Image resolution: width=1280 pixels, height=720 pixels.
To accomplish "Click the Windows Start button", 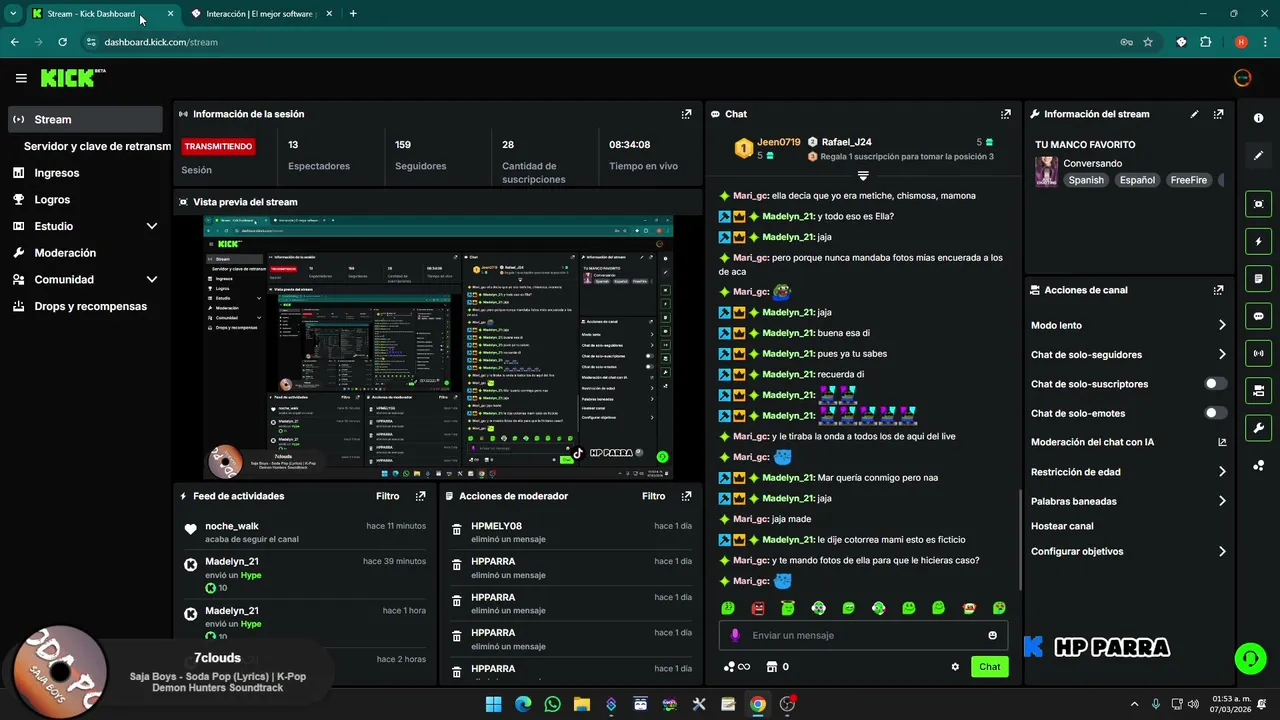I will click(x=493, y=704).
